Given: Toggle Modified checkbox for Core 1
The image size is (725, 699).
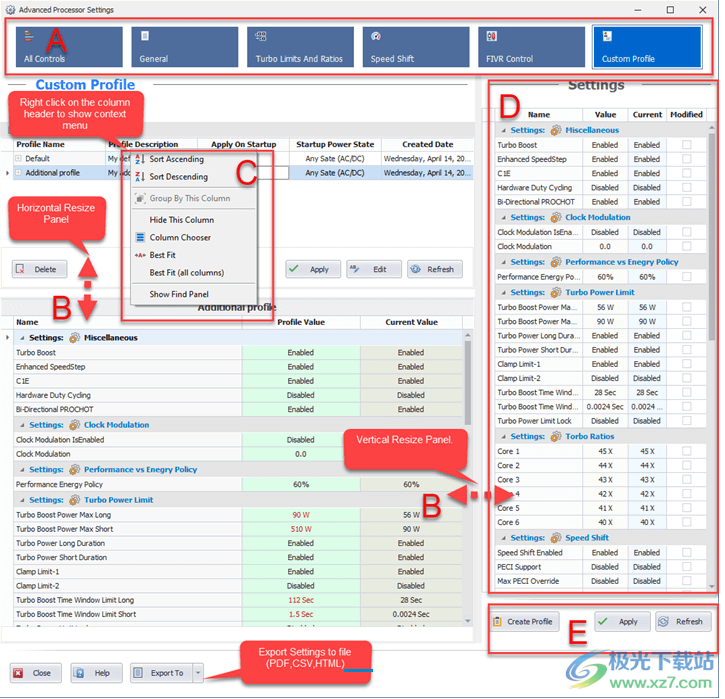Looking at the screenshot, I should pos(687,451).
